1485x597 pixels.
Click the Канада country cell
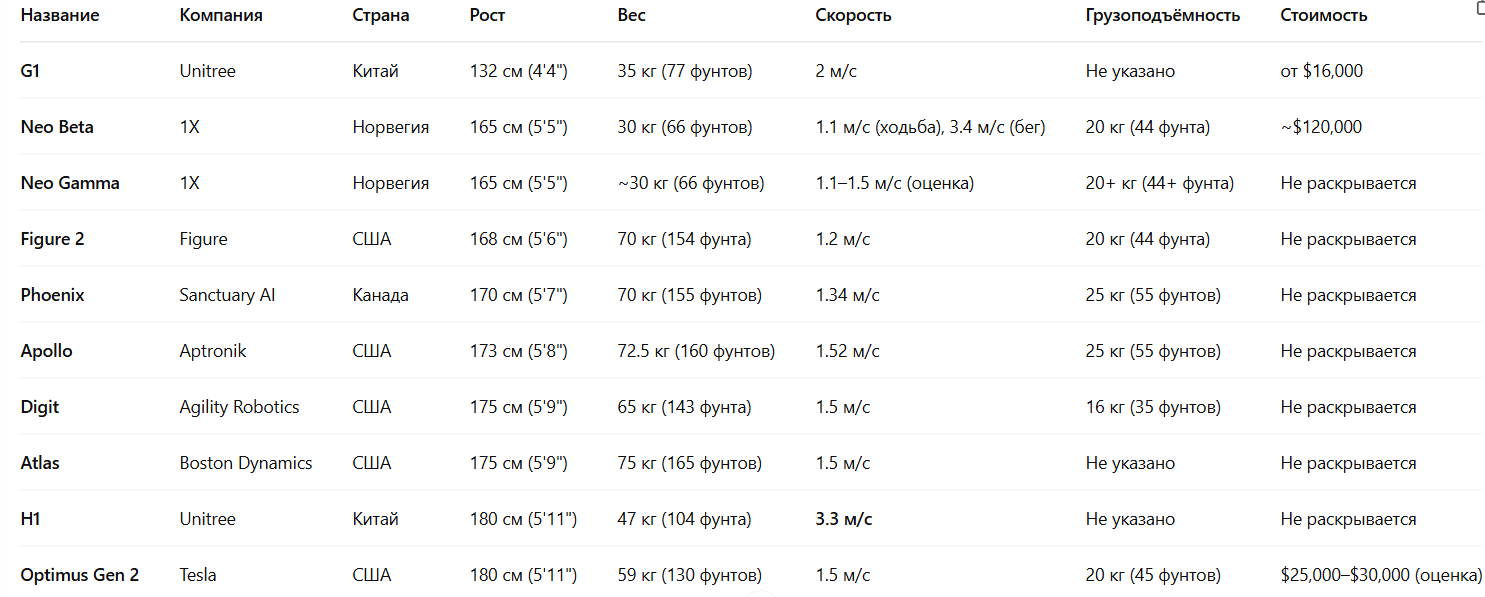coord(380,295)
